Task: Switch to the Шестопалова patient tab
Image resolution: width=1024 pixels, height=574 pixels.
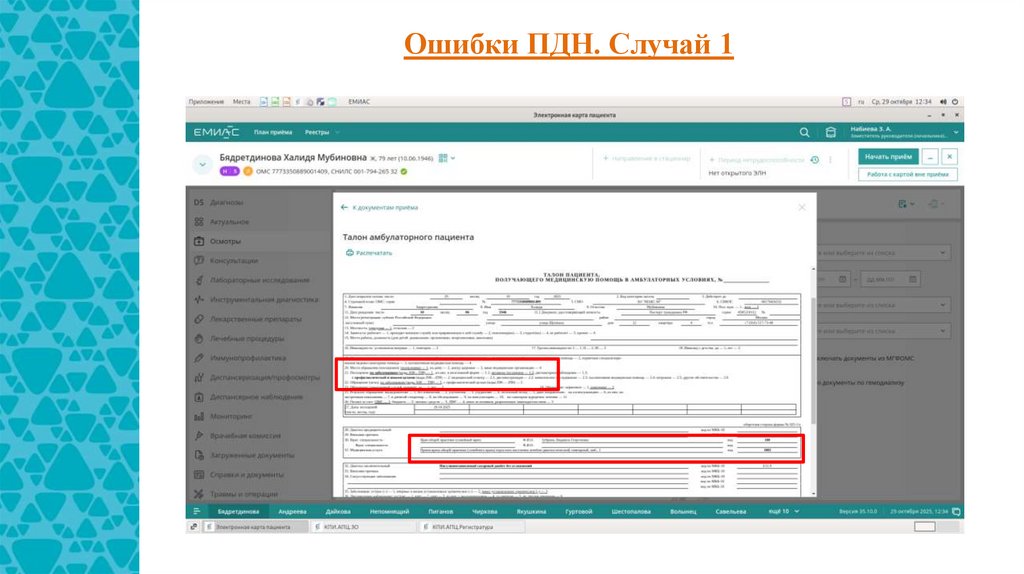Action: tap(631, 511)
